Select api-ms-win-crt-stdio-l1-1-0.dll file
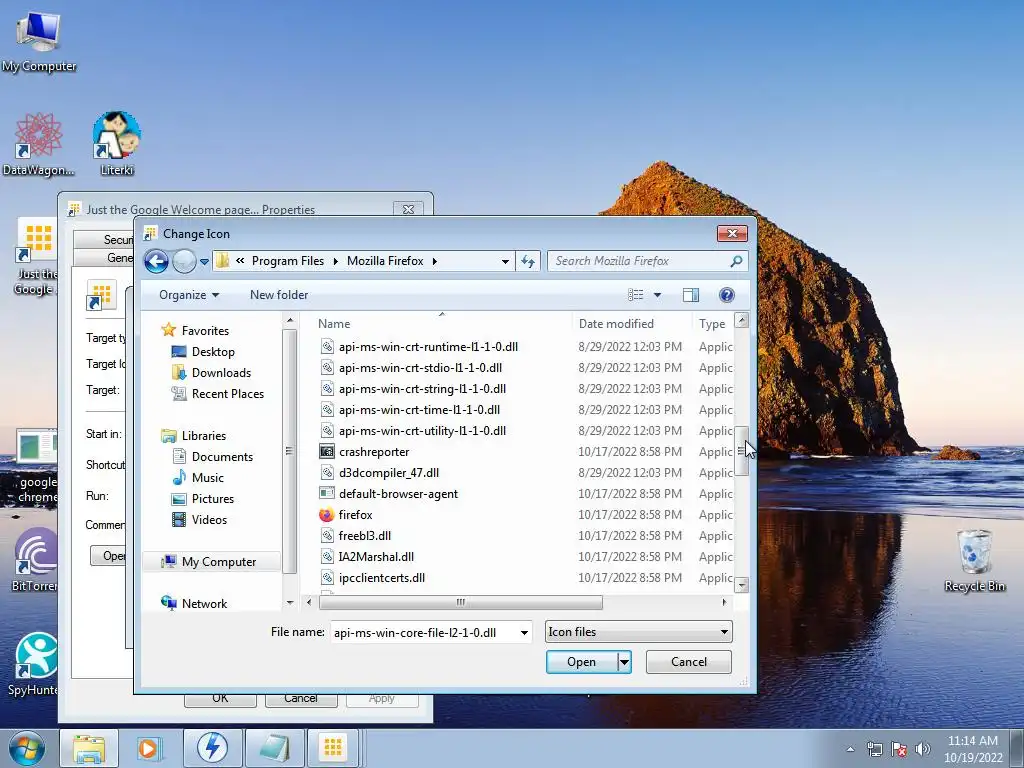 coord(421,368)
